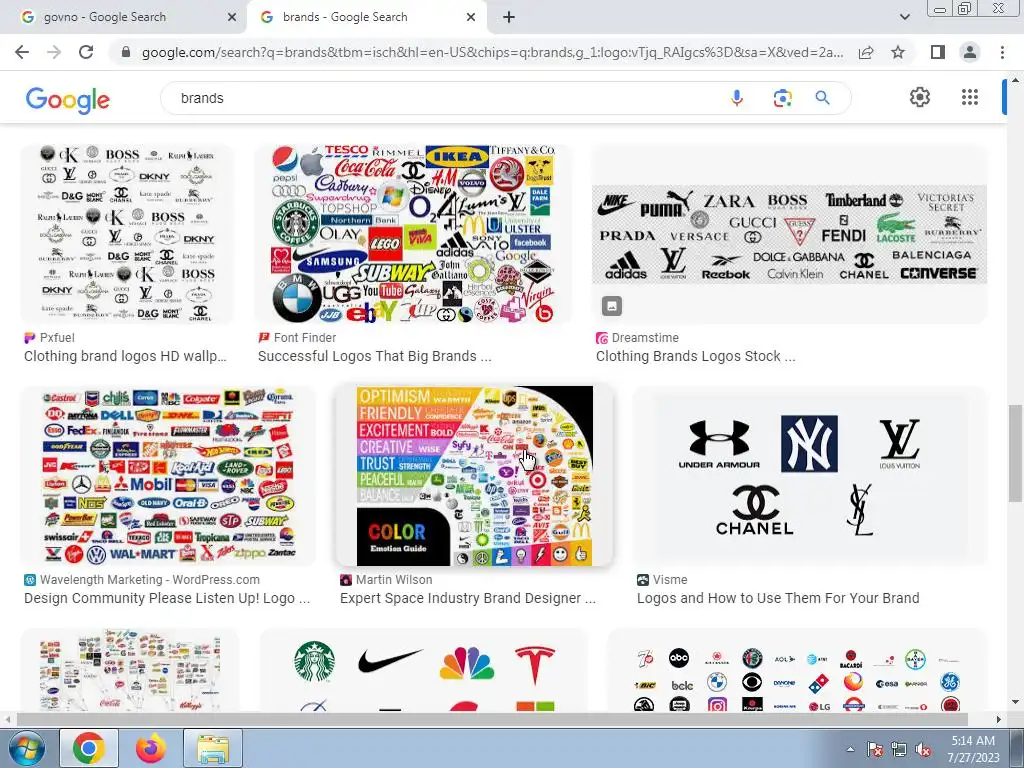
Task: Submit search with the magnifier icon
Action: pos(823,98)
